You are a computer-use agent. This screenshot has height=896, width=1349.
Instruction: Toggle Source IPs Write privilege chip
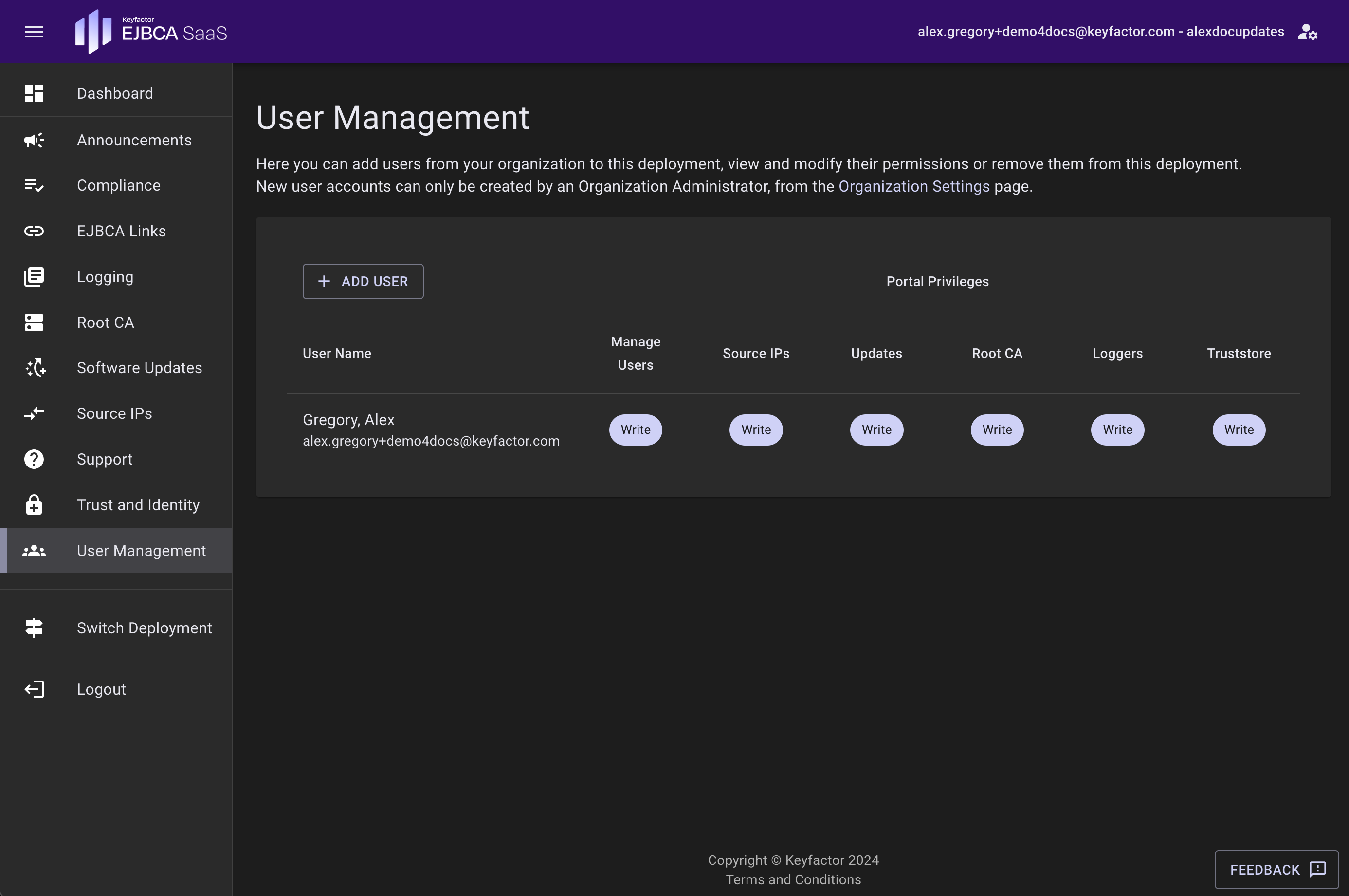756,430
